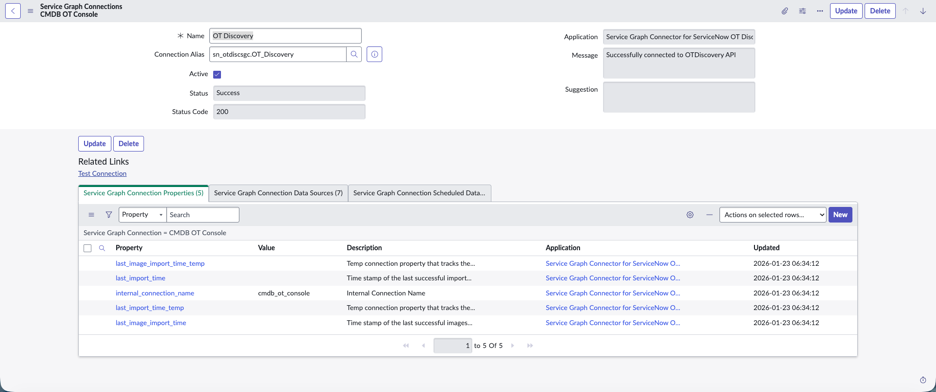Click the page number field

[452, 345]
